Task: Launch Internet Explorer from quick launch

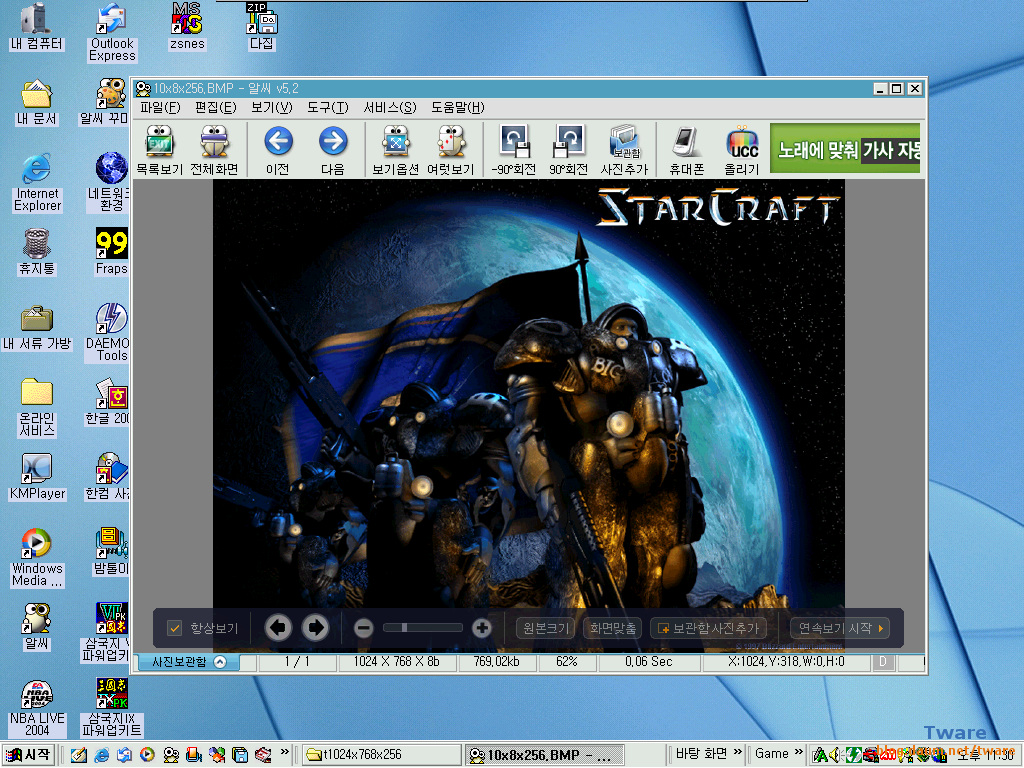Action: pyautogui.click(x=102, y=755)
